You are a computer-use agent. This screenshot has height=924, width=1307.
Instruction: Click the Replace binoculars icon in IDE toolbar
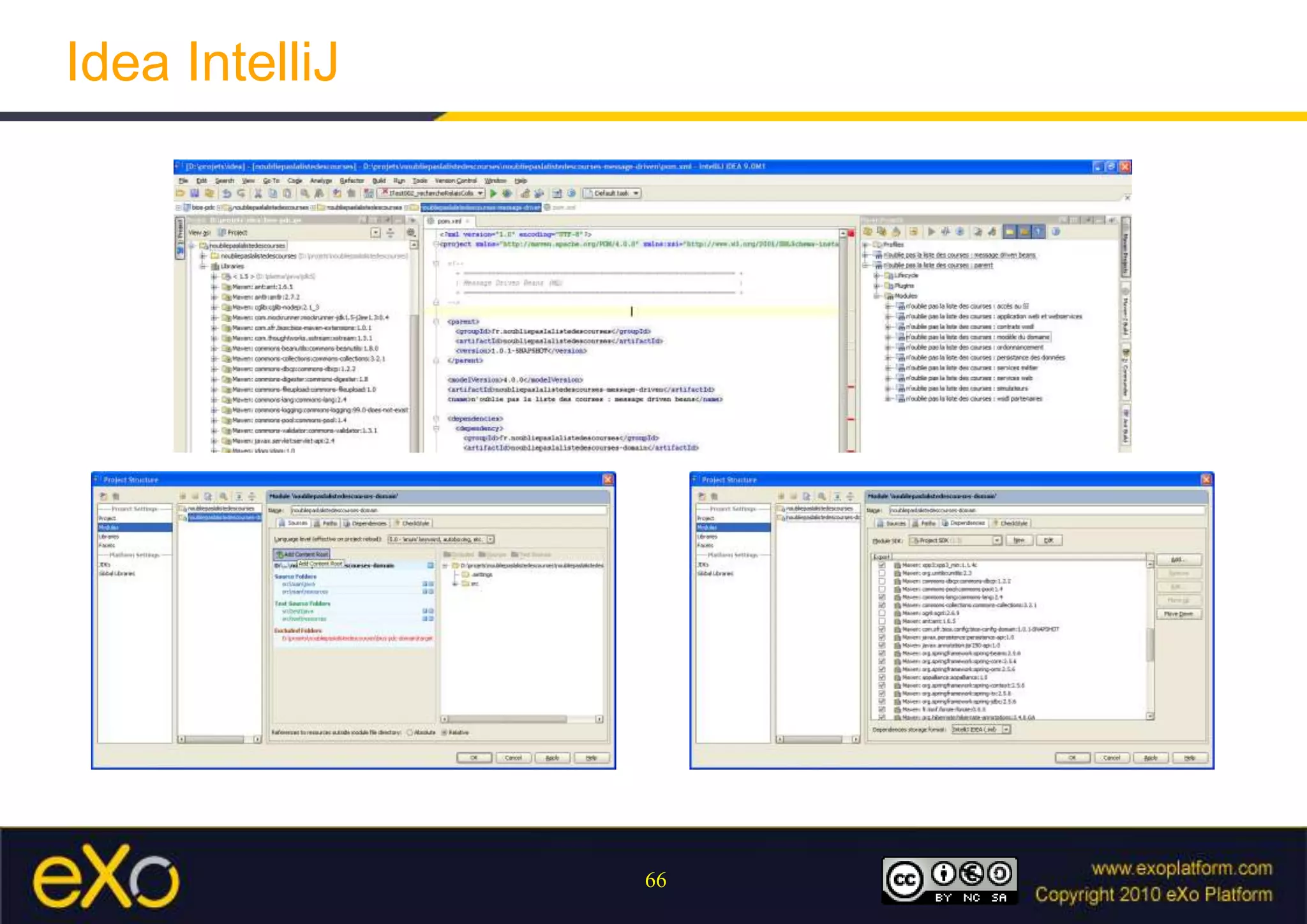click(x=319, y=193)
